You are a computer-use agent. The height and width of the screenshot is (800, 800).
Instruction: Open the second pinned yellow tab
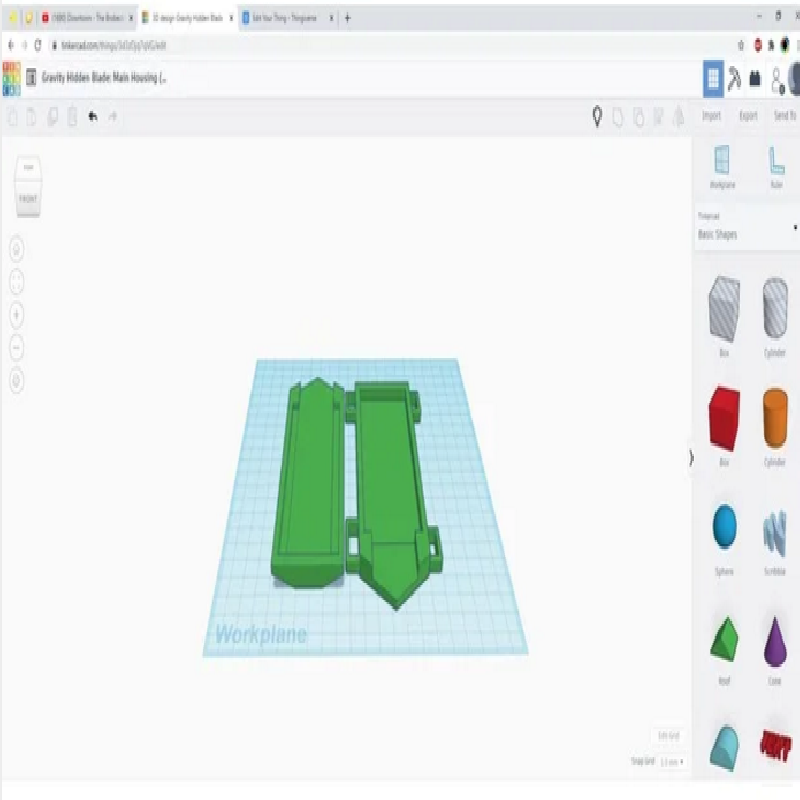click(x=29, y=18)
